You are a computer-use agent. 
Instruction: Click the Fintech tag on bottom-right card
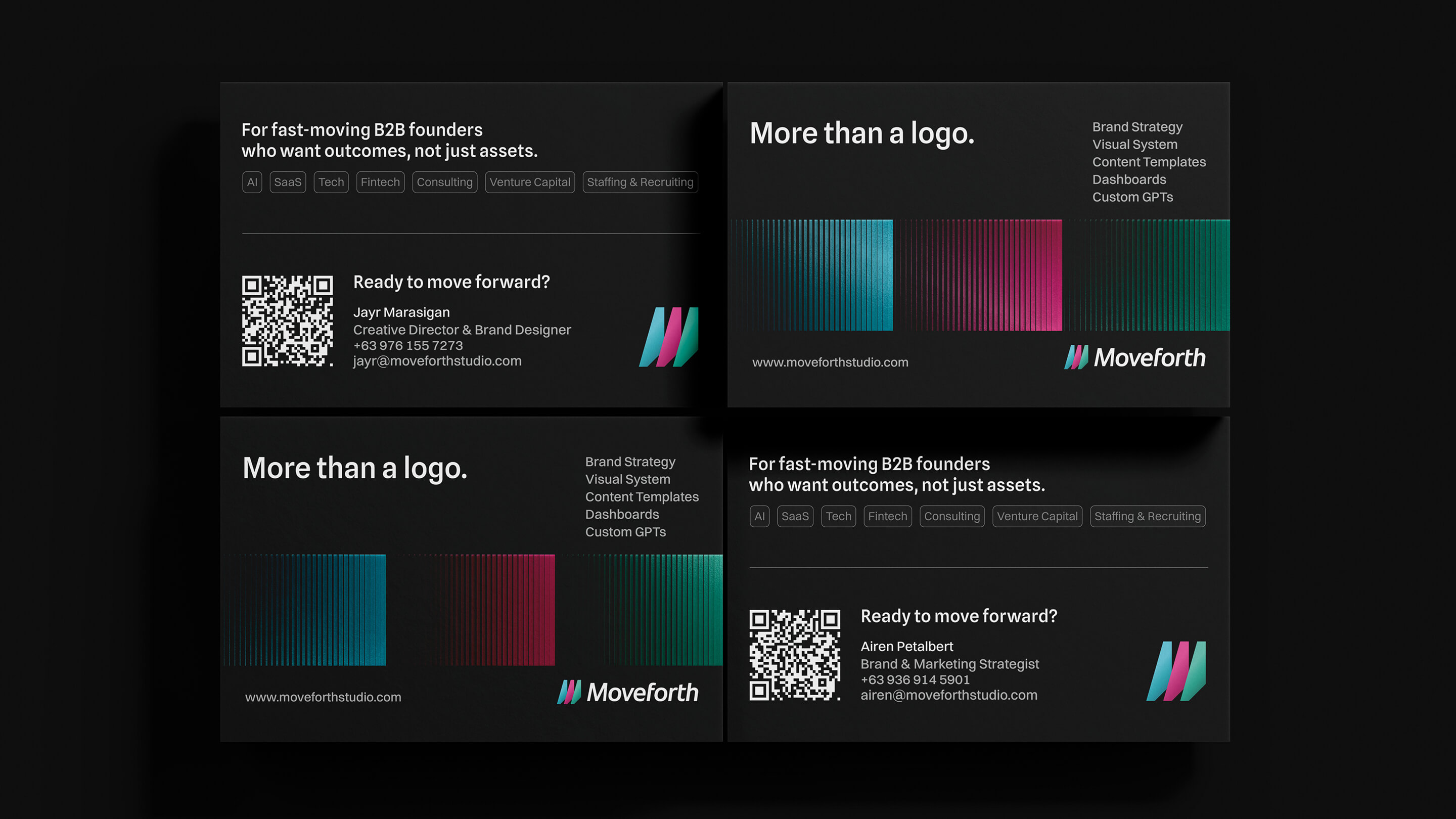click(x=887, y=516)
